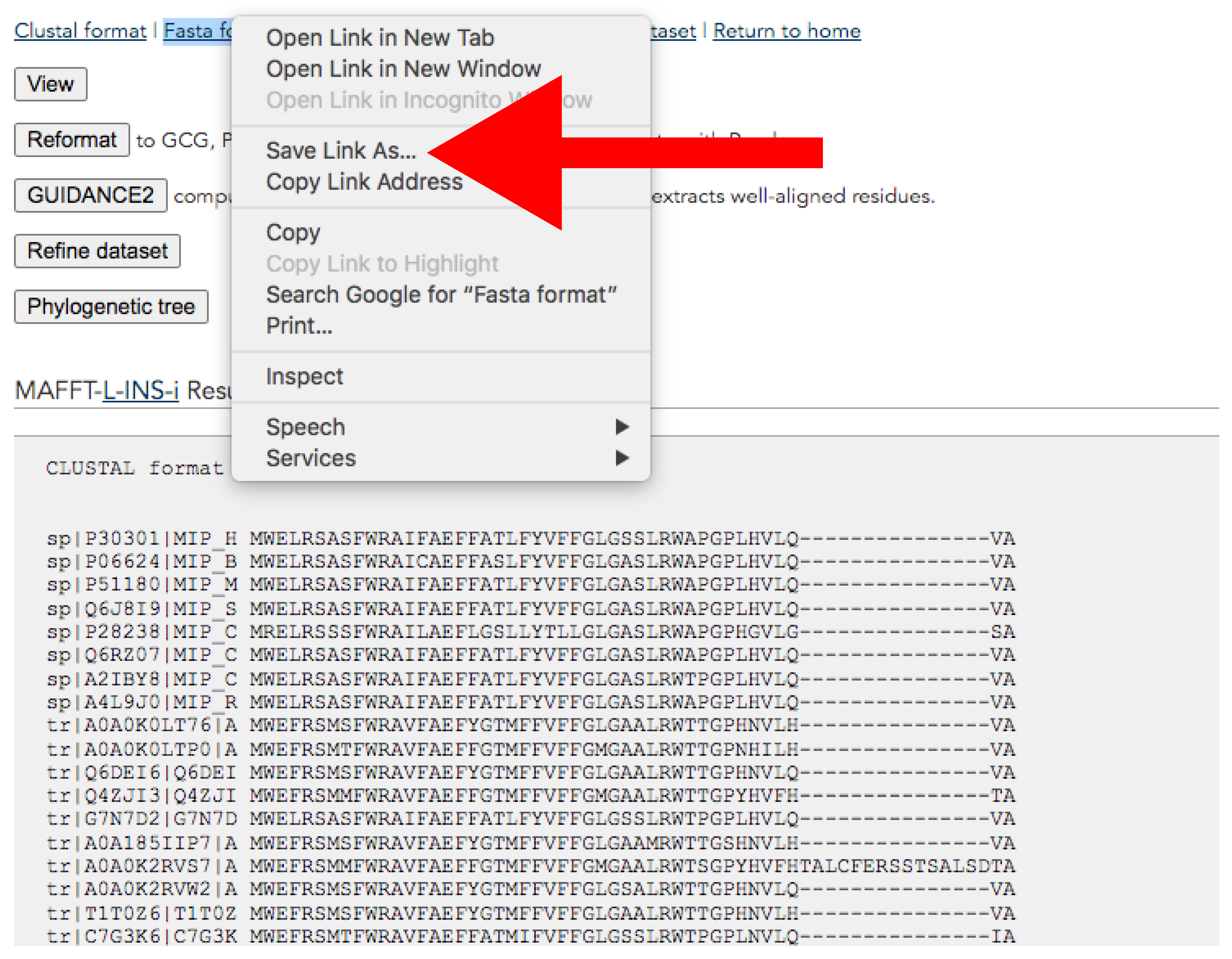1232x959 pixels.
Task: Select Inspect in the context menu
Action: [304, 376]
